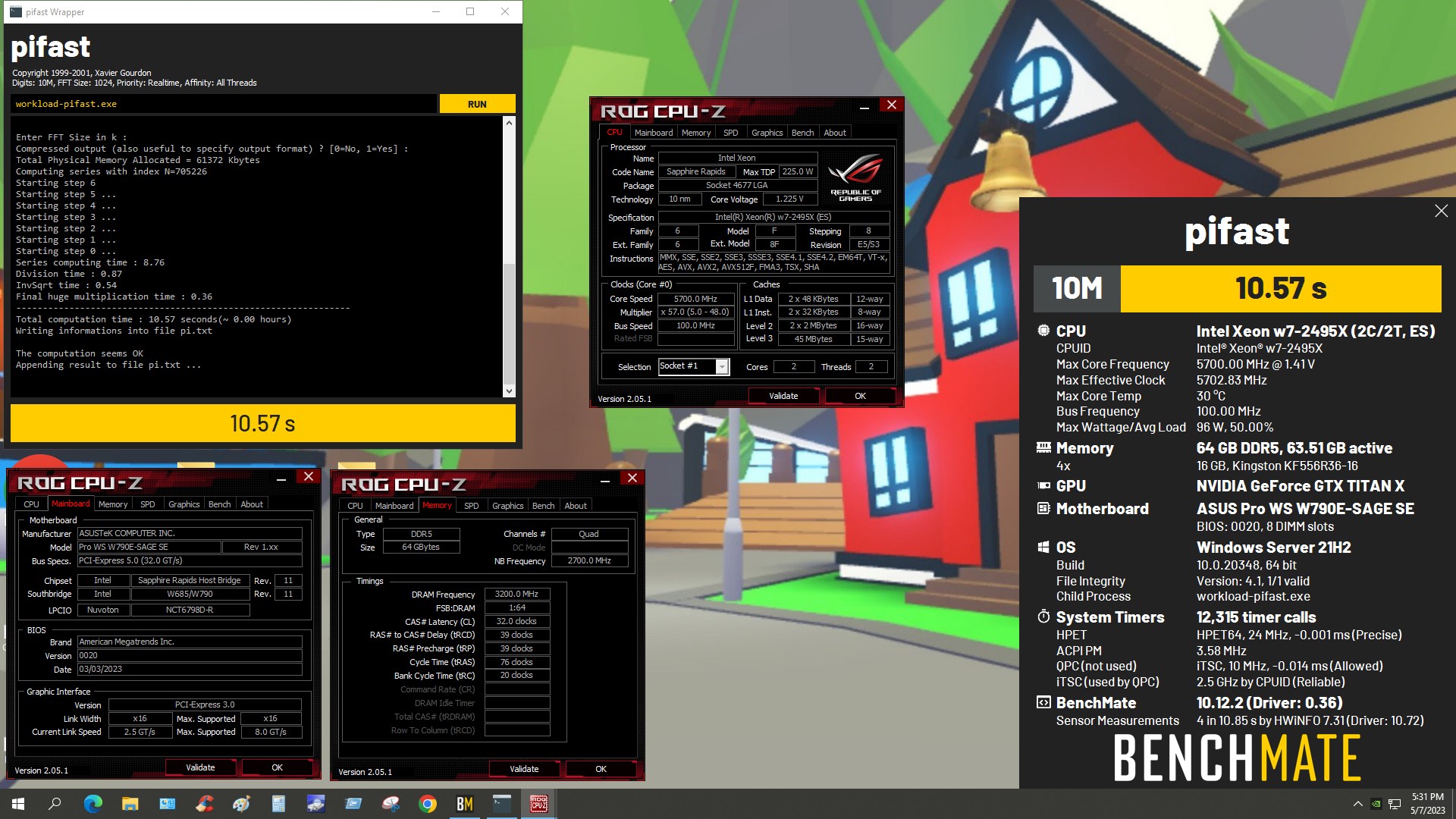The height and width of the screenshot is (819, 1456).
Task: Open NVIDIA tray icon
Action: pyautogui.click(x=1376, y=804)
